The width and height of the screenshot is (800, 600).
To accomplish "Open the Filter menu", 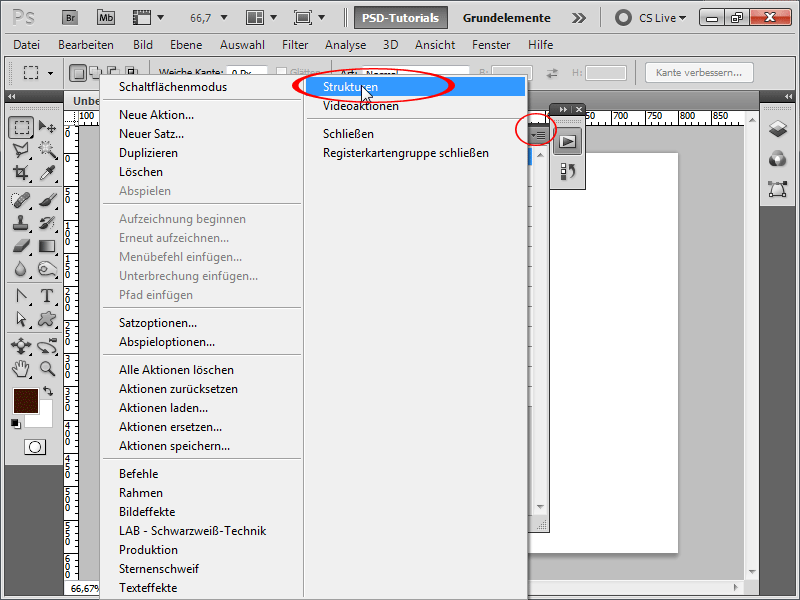I will (295, 45).
